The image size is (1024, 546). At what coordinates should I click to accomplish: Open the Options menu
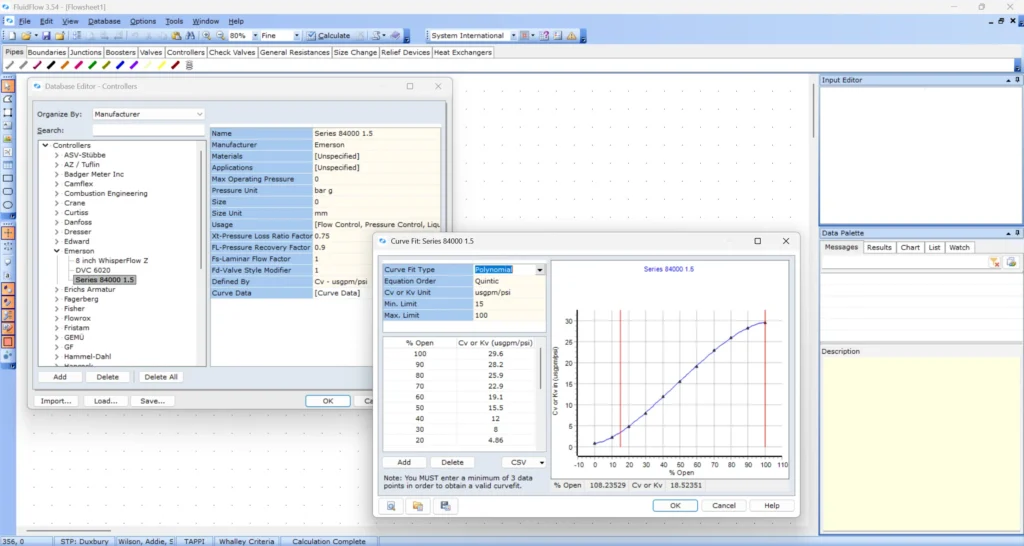tap(142, 22)
